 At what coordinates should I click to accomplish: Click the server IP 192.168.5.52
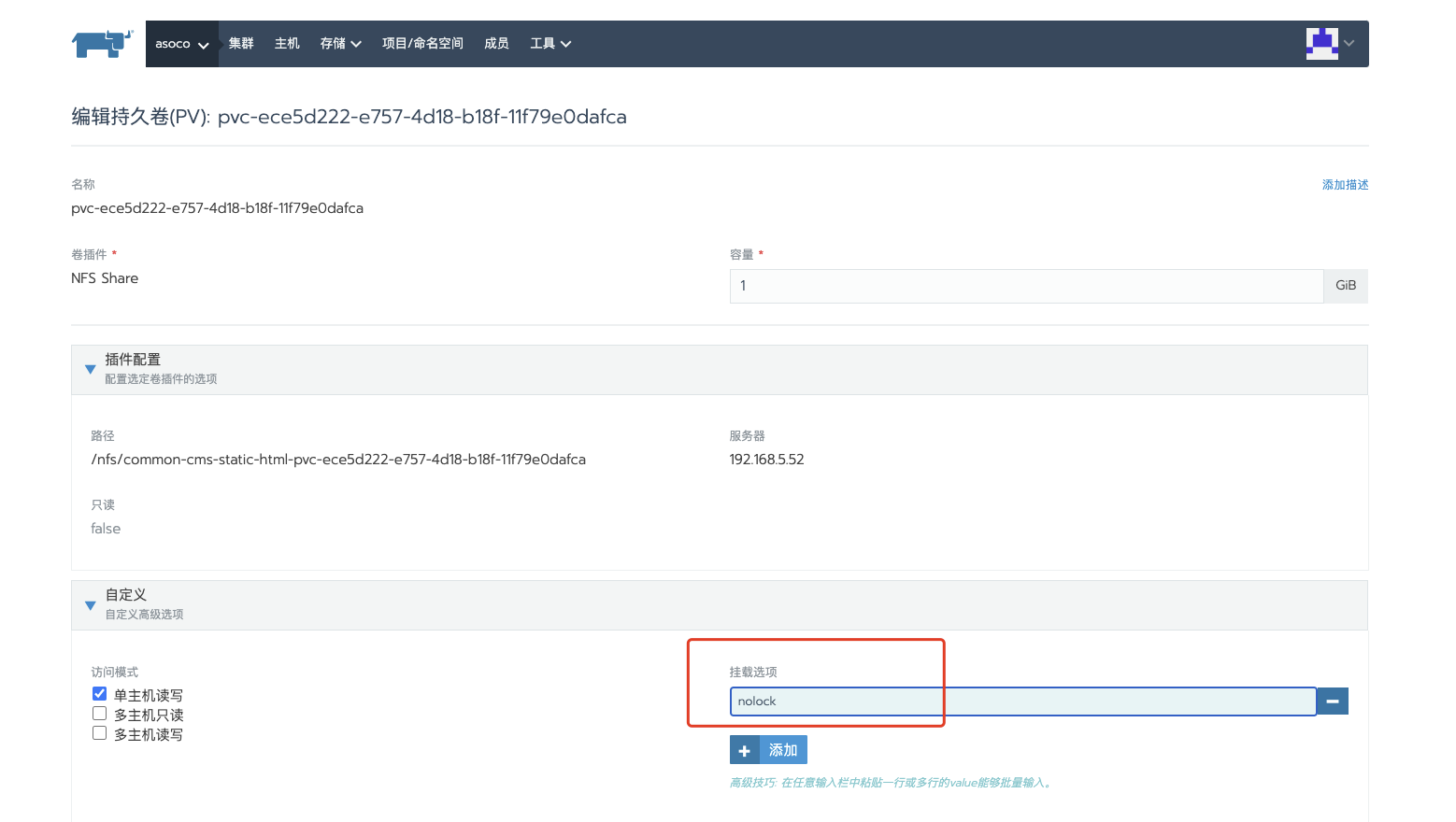[766, 460]
